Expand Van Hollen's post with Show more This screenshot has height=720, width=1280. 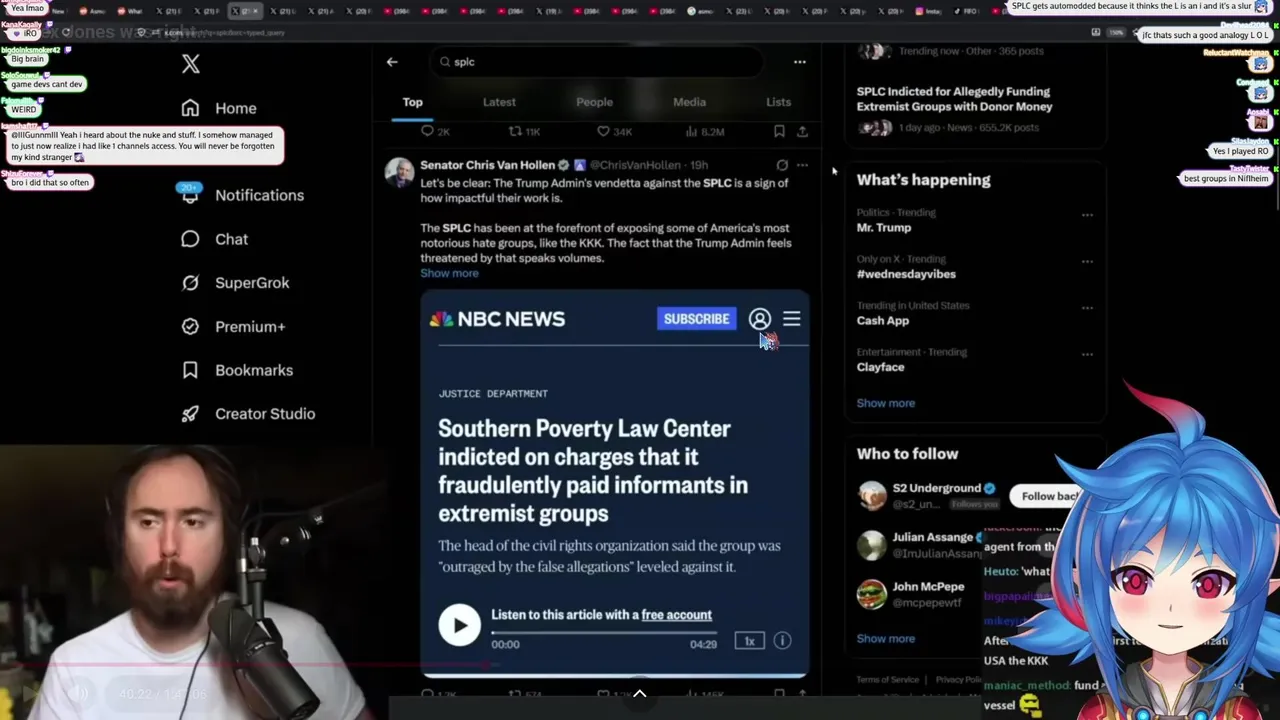click(x=449, y=273)
